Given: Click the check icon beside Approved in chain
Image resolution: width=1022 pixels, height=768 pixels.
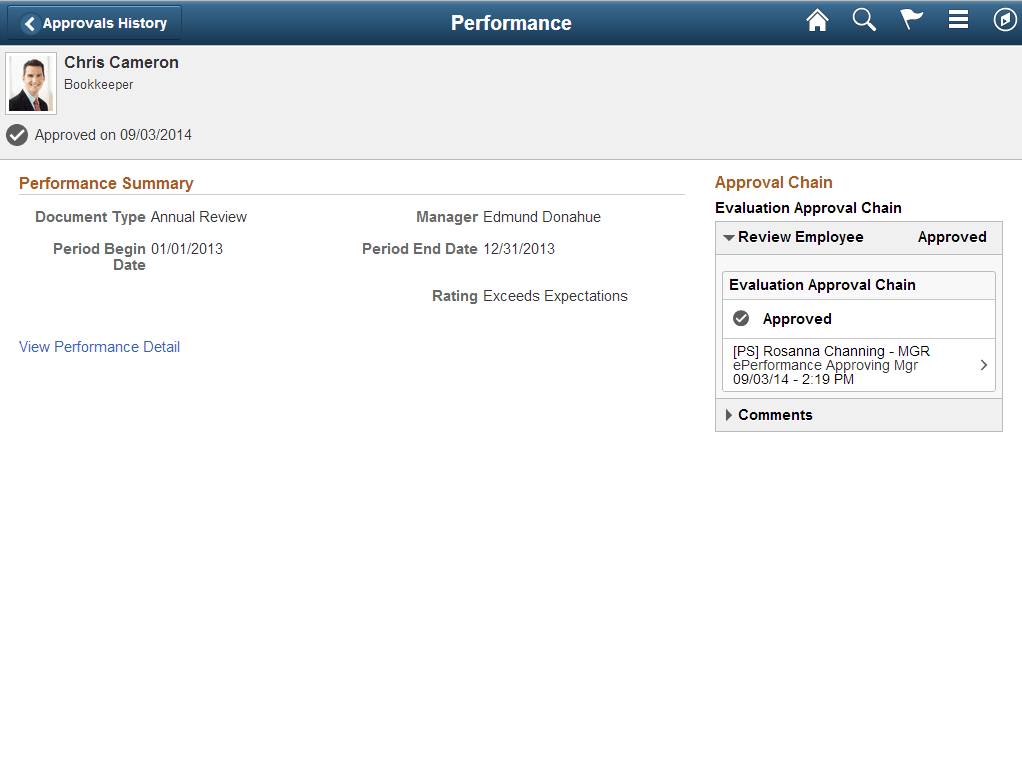Looking at the screenshot, I should [x=740, y=318].
